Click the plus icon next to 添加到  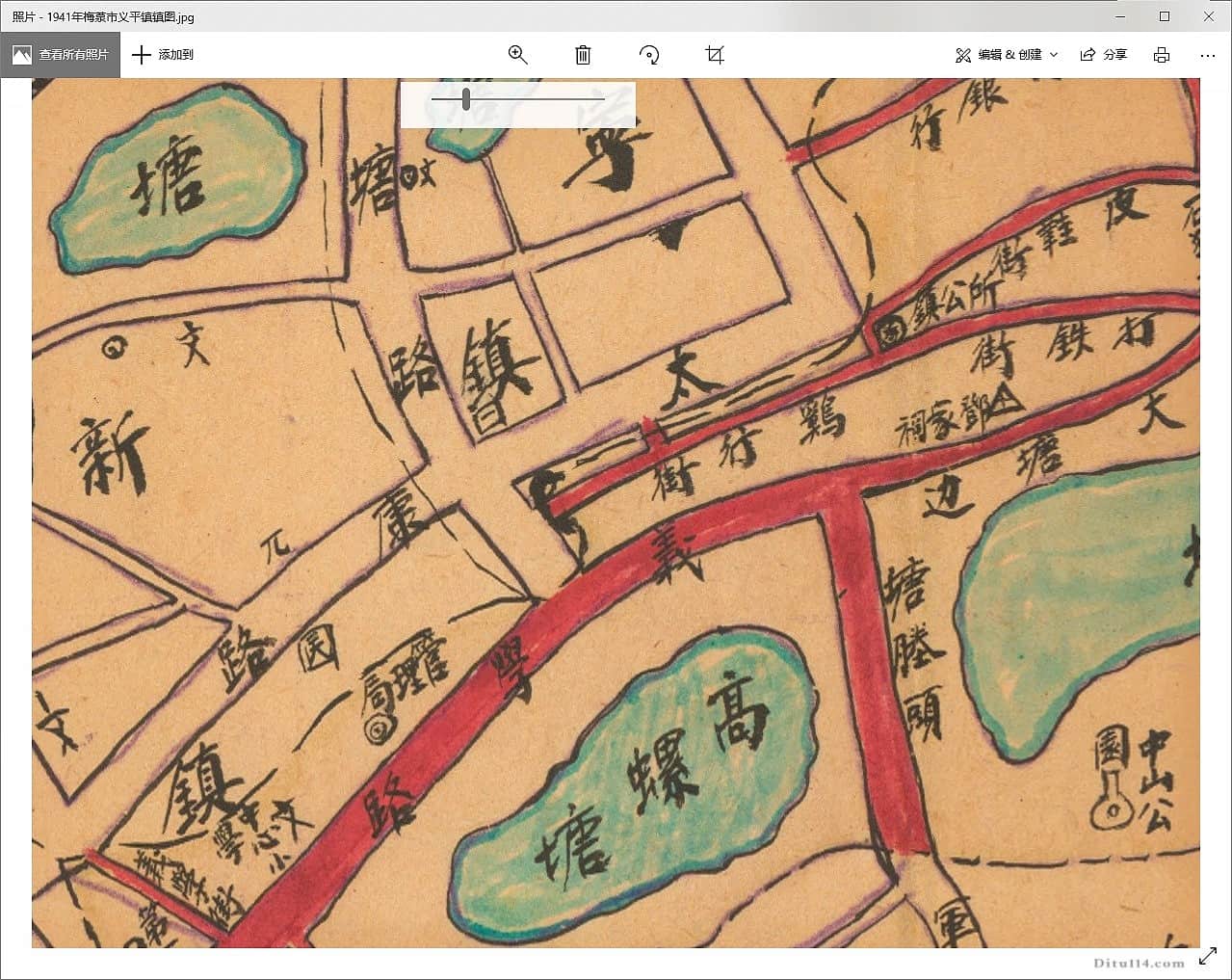tap(141, 55)
